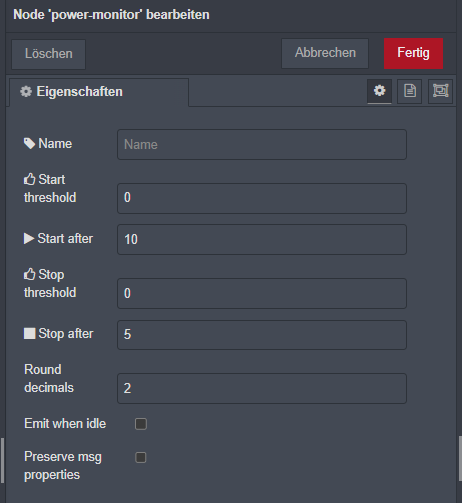Cancel editing with the Abbrechen button
This screenshot has height=503, width=462.
325,53
